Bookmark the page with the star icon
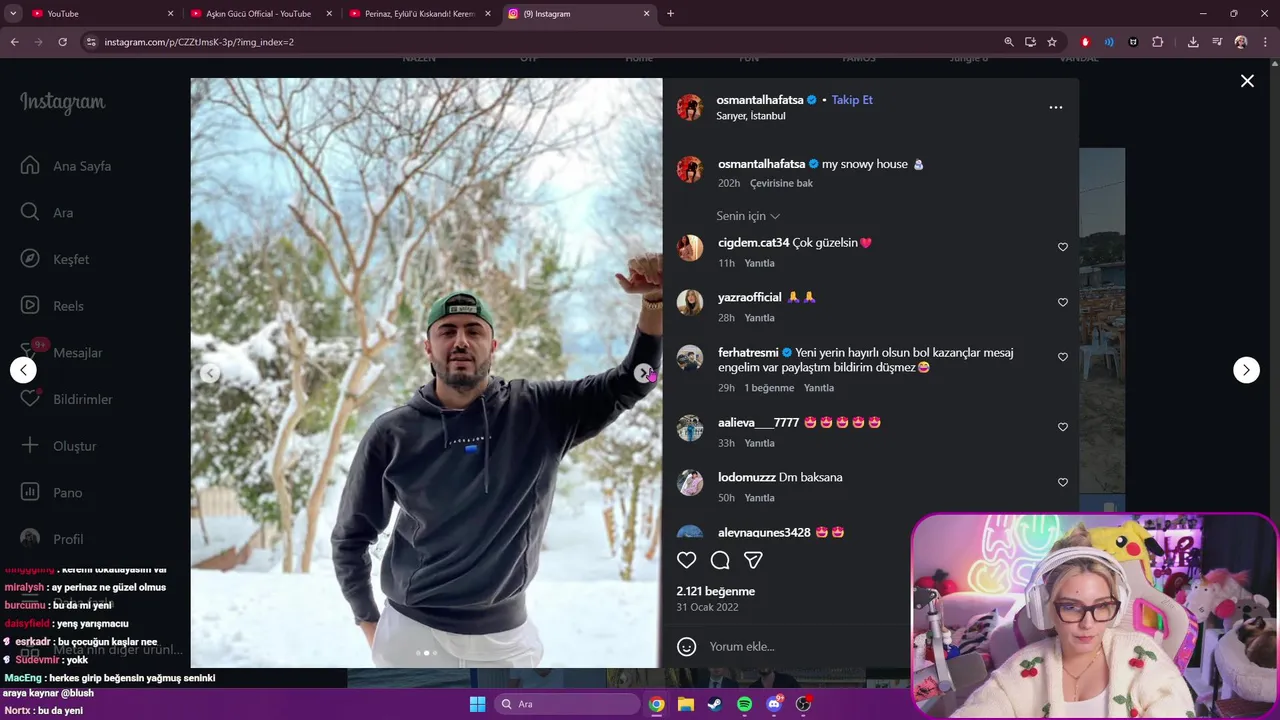The width and height of the screenshot is (1280, 720). (1052, 42)
